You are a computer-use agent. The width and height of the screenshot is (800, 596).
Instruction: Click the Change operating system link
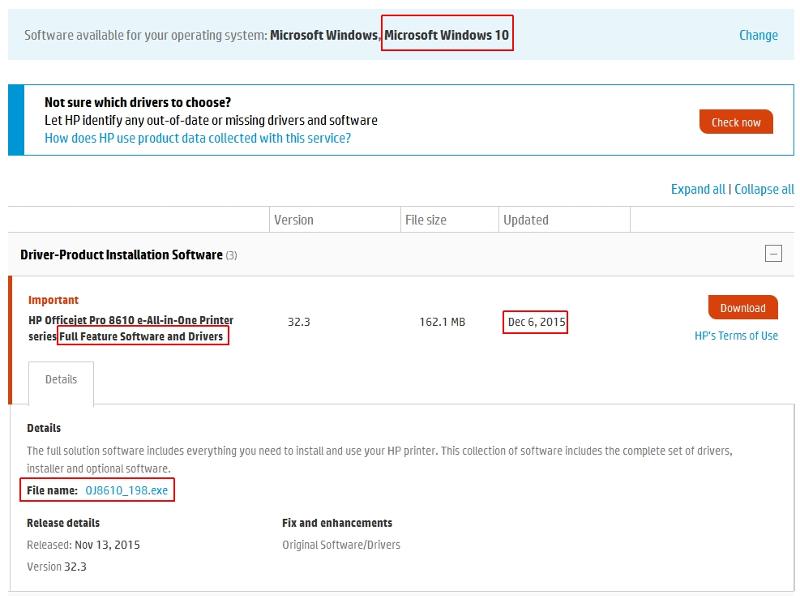[758, 35]
